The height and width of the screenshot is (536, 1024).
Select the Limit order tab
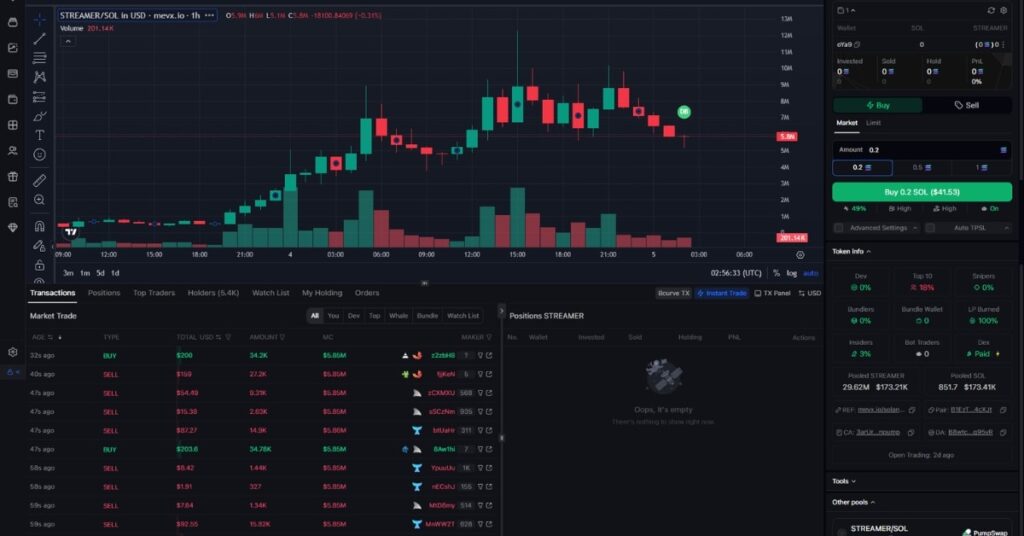(873, 123)
